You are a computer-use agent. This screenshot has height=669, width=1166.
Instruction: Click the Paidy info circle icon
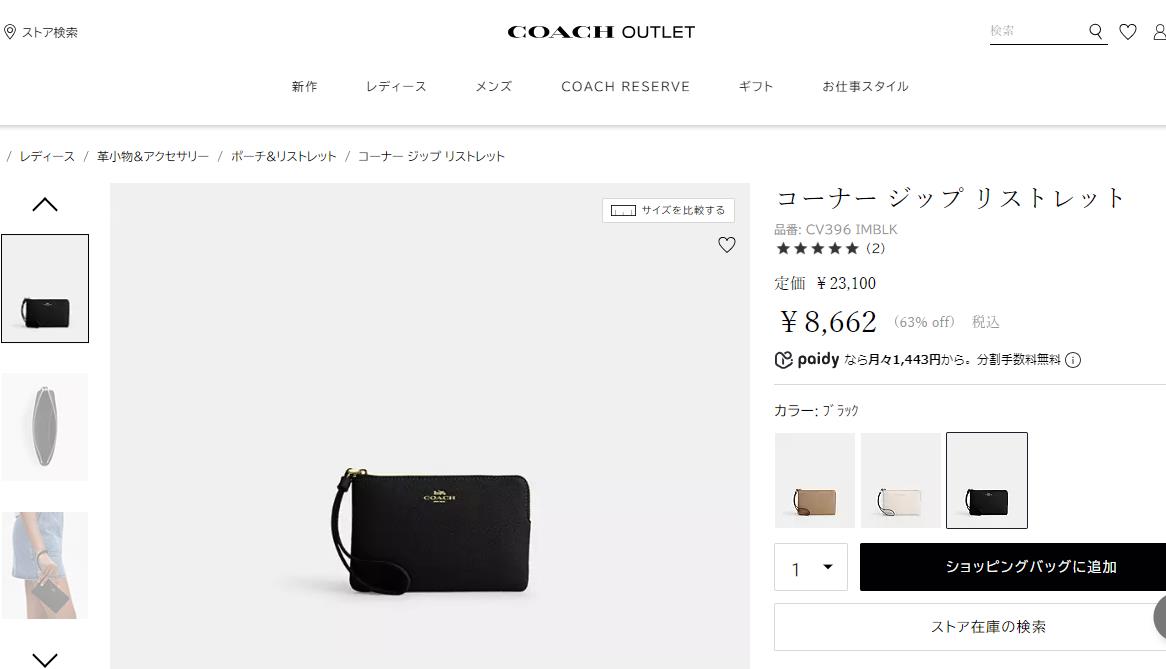(1072, 360)
